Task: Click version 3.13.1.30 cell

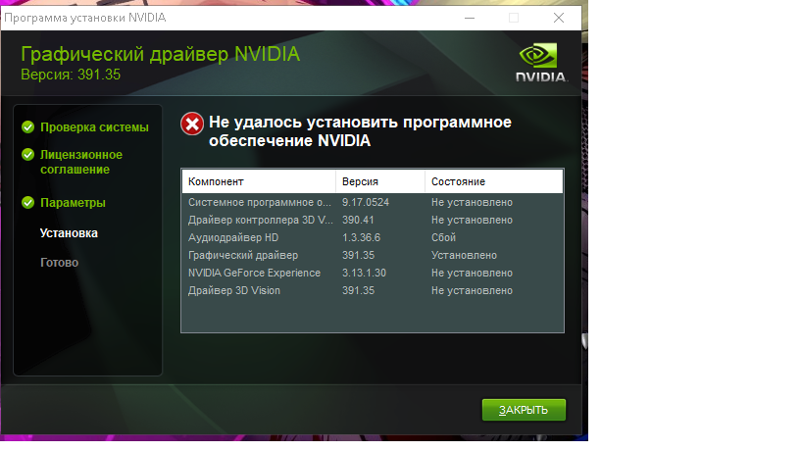Action: [364, 273]
